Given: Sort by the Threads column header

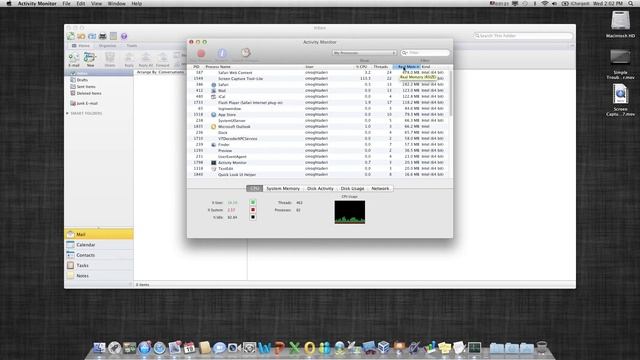Looking at the screenshot, I should [381, 67].
